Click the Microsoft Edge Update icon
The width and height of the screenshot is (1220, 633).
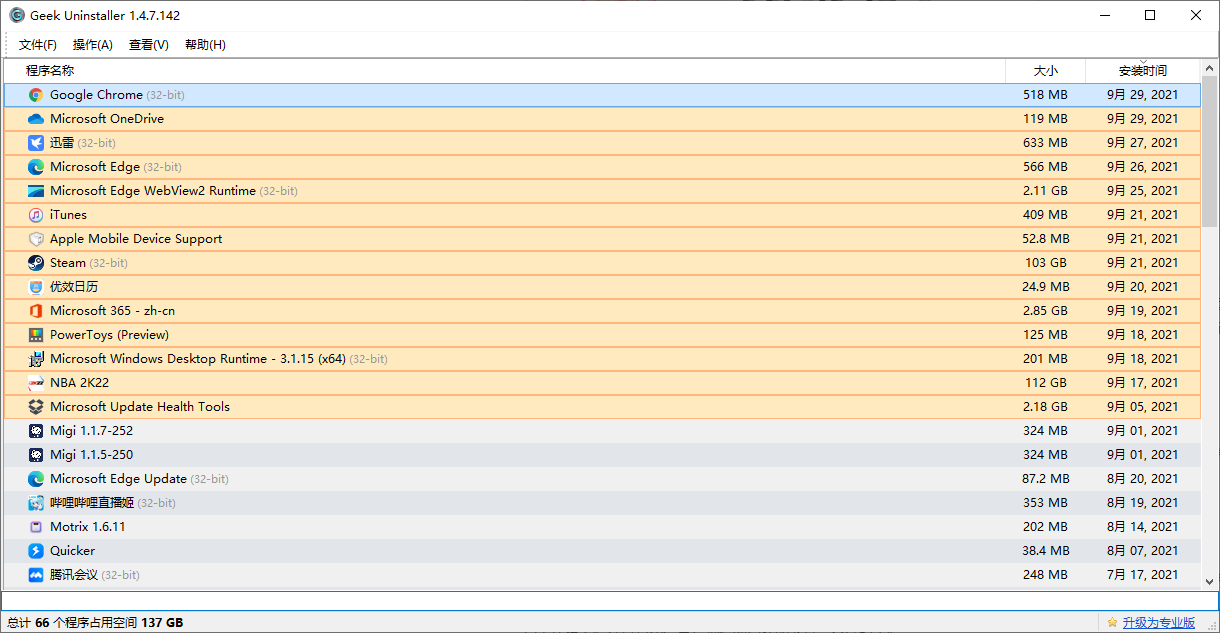(36, 479)
